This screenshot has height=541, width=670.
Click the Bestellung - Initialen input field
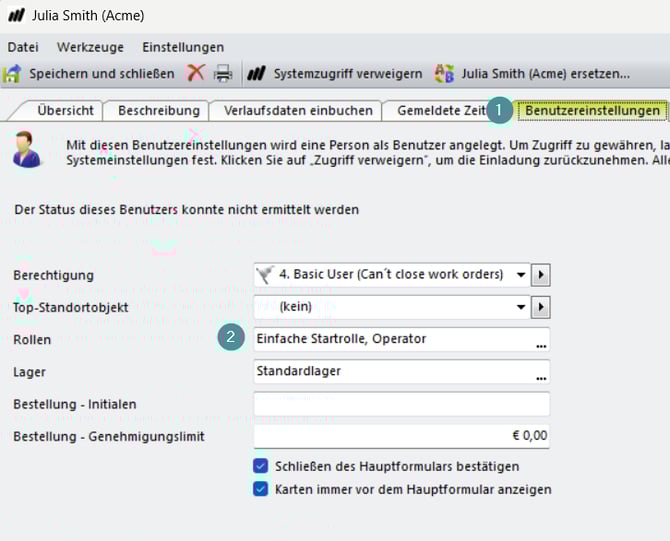tap(401, 404)
